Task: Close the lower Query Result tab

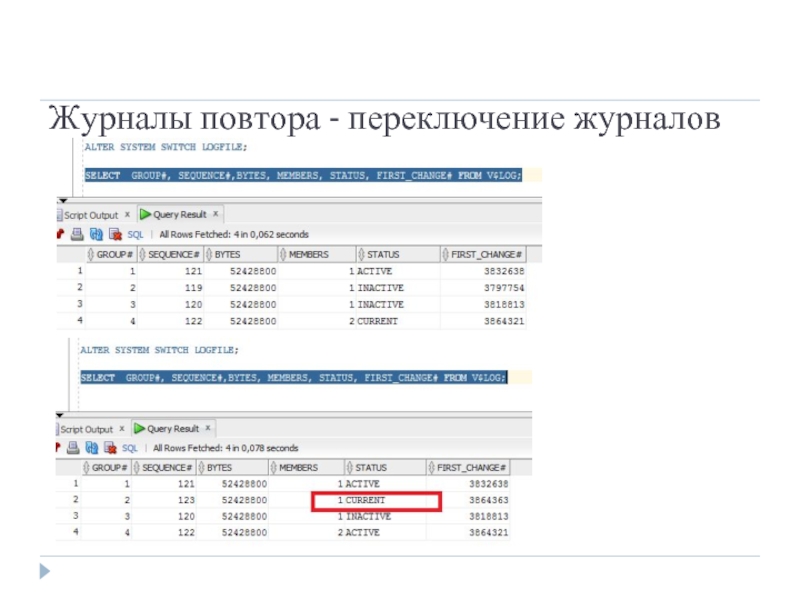Action: point(208,428)
